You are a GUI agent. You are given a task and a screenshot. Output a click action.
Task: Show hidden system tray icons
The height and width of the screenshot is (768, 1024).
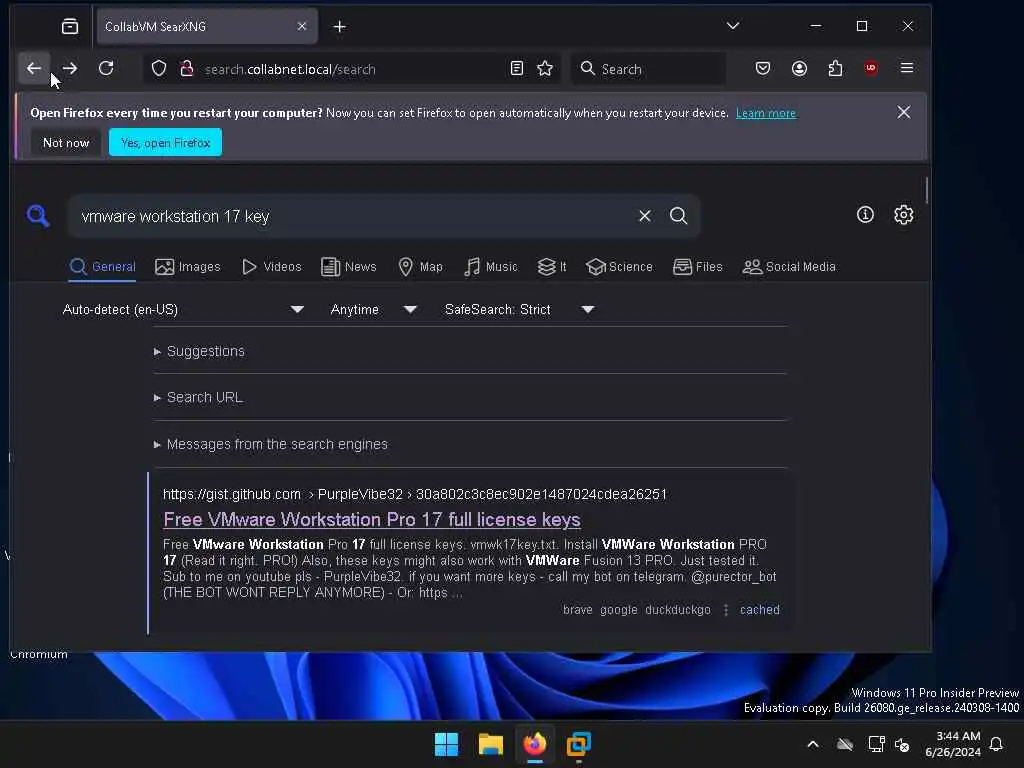[x=812, y=744]
